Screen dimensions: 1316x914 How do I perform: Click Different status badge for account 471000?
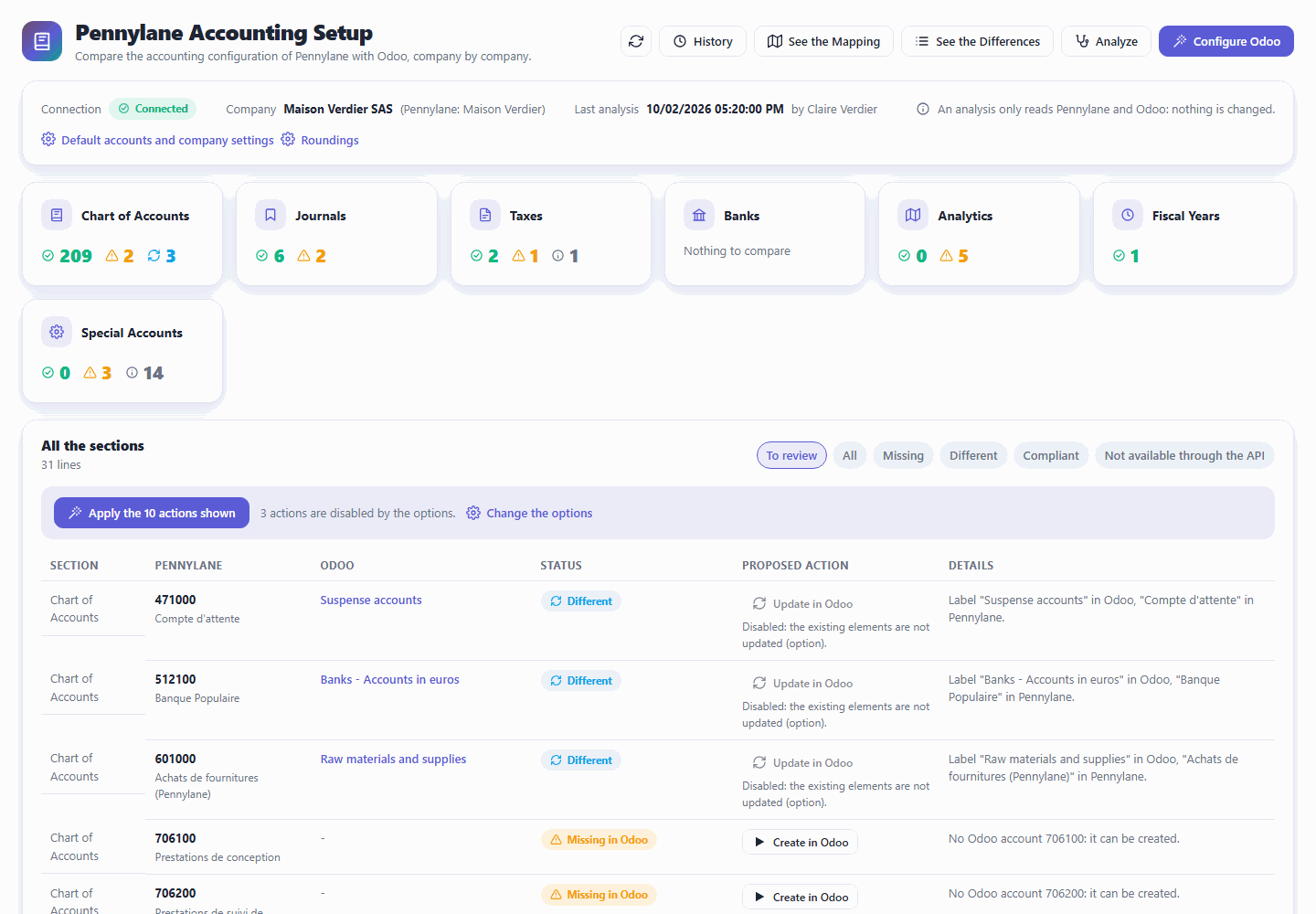pos(581,601)
